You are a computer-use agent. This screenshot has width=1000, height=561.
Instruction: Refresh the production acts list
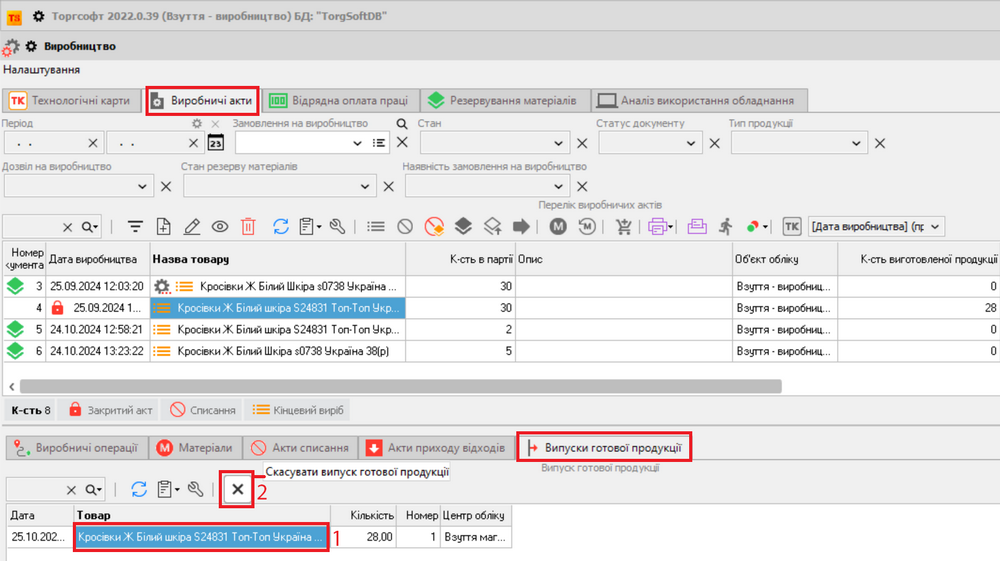point(281,227)
